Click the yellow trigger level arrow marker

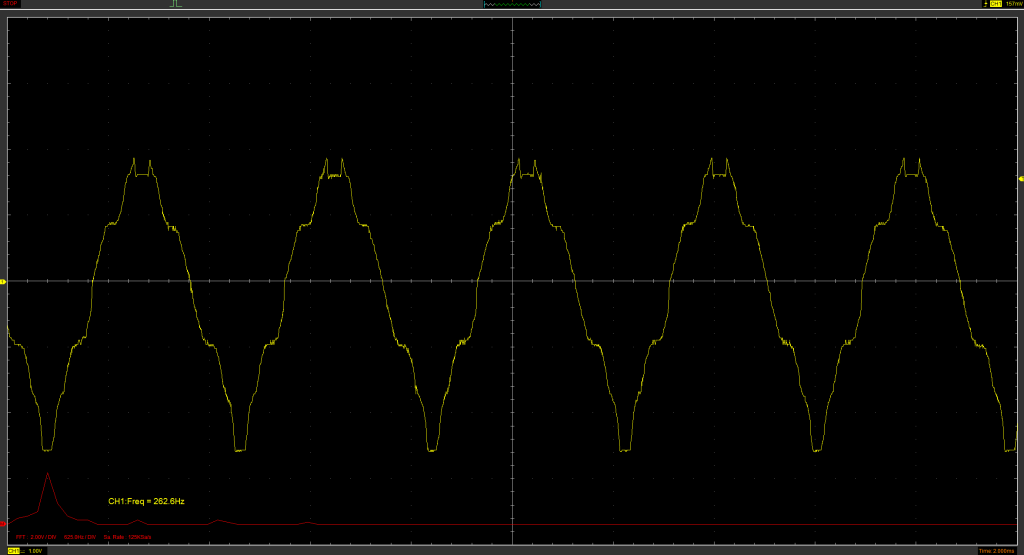pos(1019,179)
